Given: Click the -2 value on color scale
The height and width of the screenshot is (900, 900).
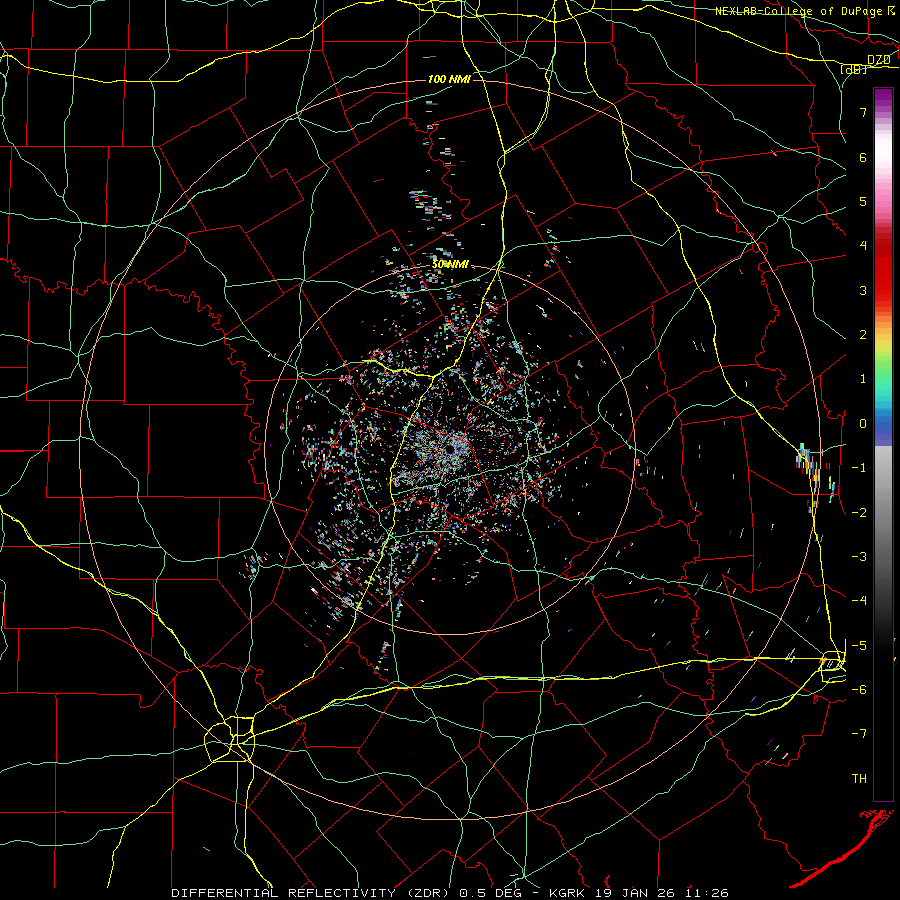Looking at the screenshot, I should 859,512.
